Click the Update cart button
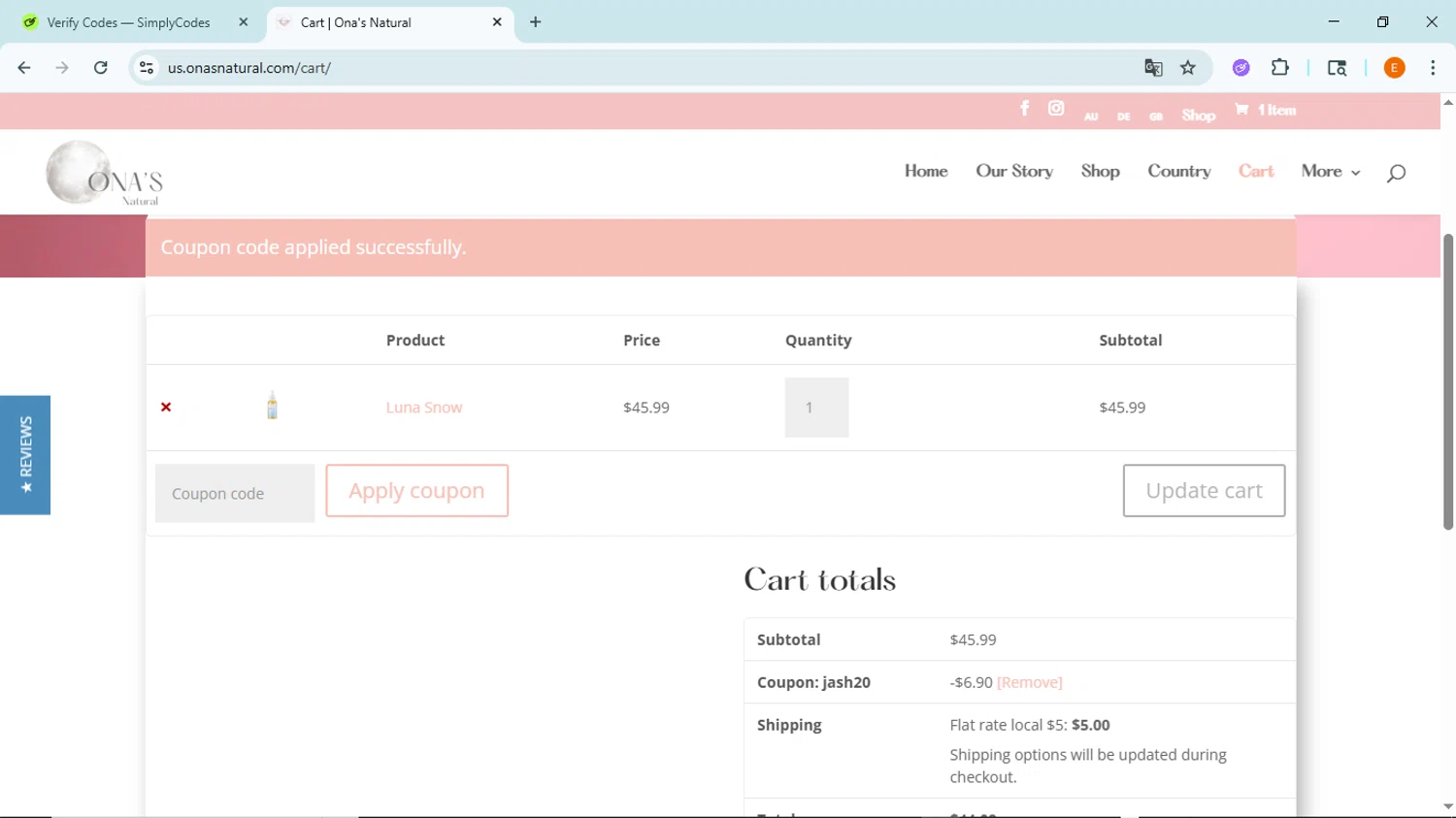This screenshot has width=1456, height=818. point(1204,490)
